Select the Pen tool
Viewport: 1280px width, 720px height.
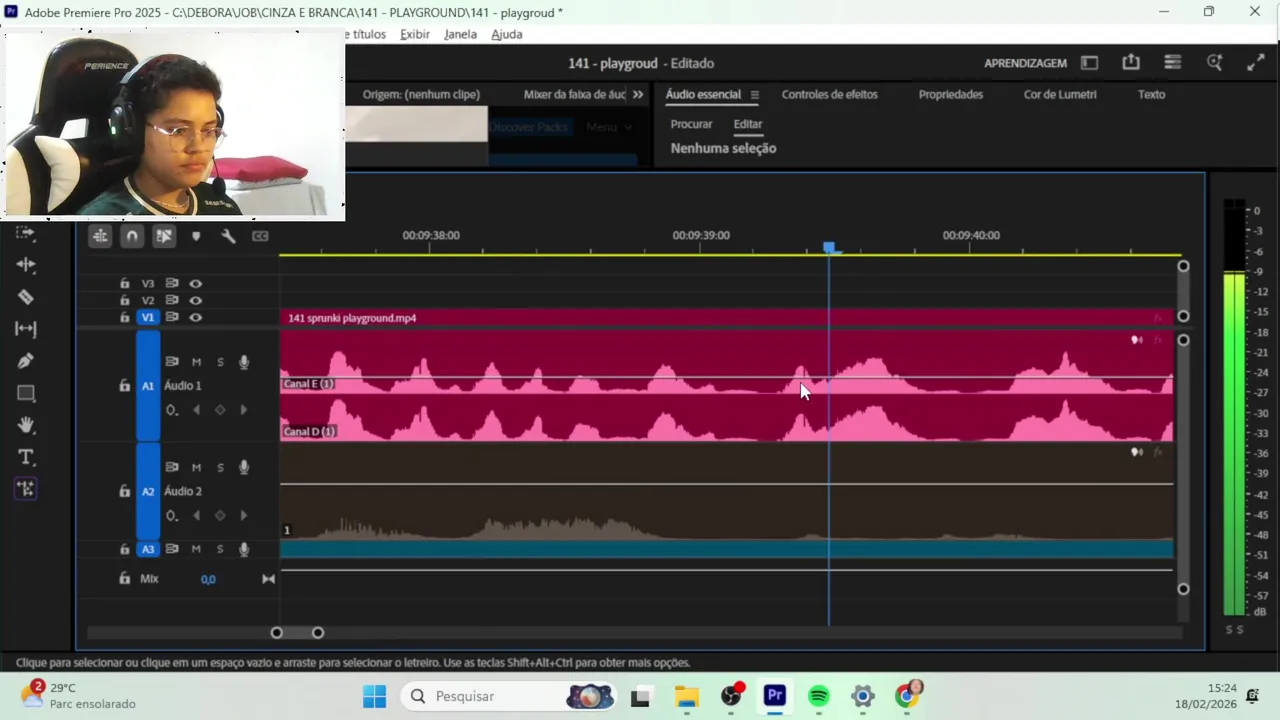coord(26,361)
